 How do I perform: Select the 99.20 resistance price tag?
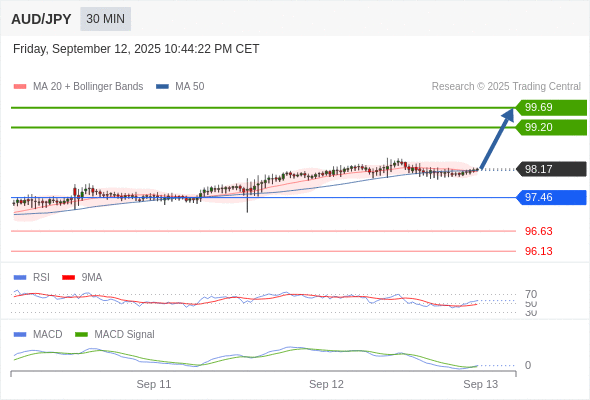(551, 127)
